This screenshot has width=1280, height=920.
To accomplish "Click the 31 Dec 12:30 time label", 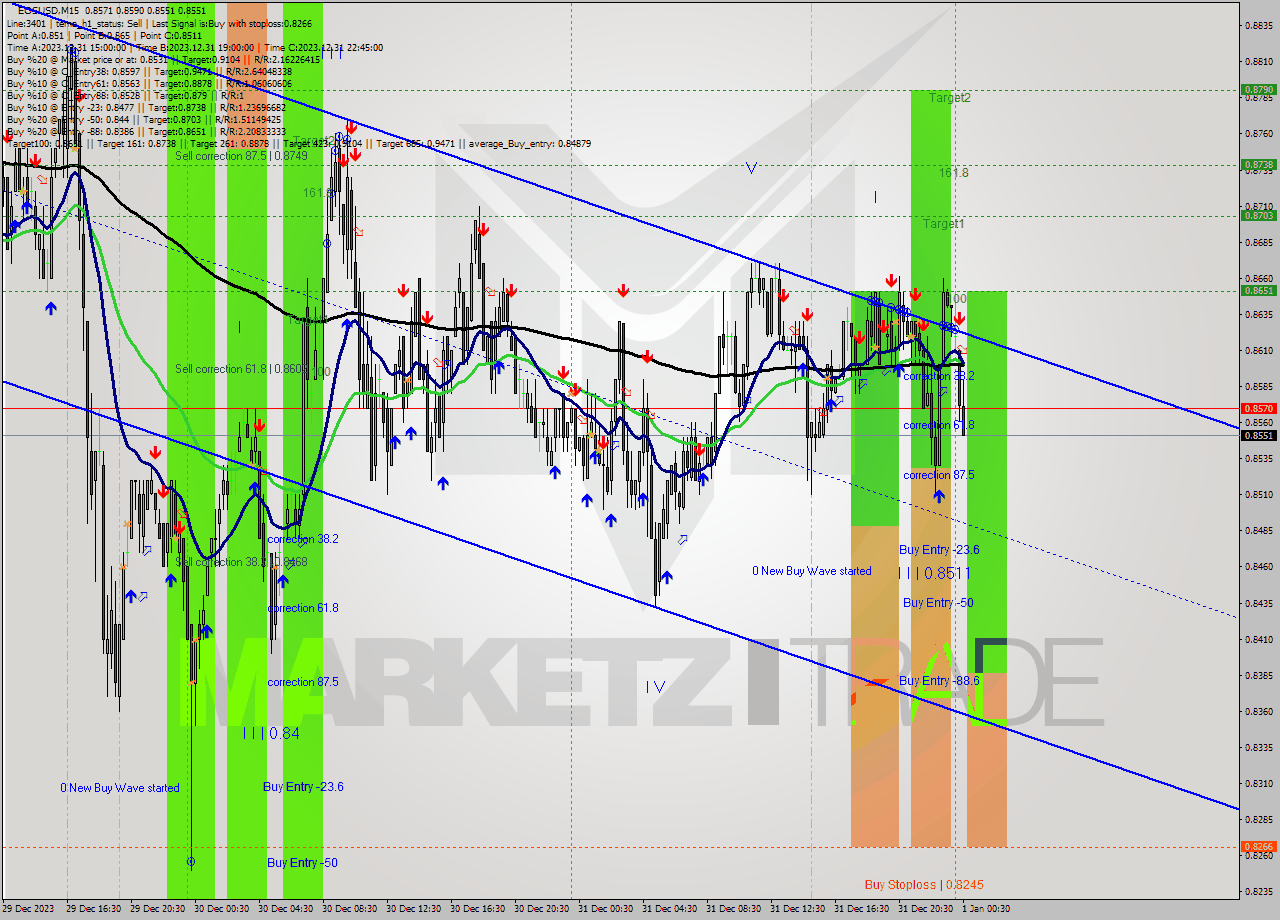I will (x=798, y=909).
